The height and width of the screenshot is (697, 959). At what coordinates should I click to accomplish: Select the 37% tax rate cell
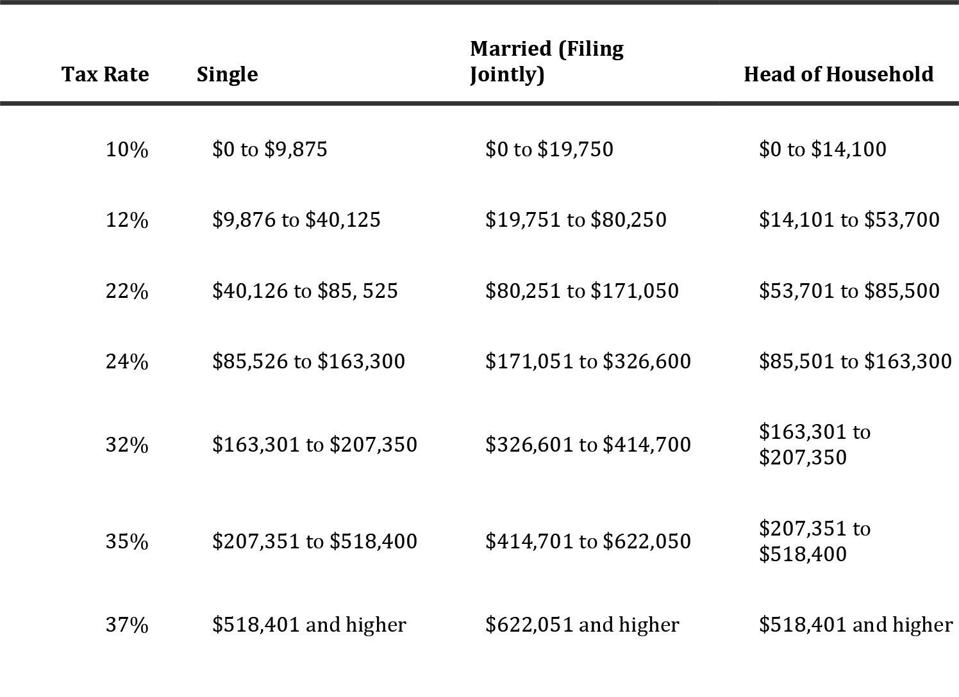pos(127,625)
